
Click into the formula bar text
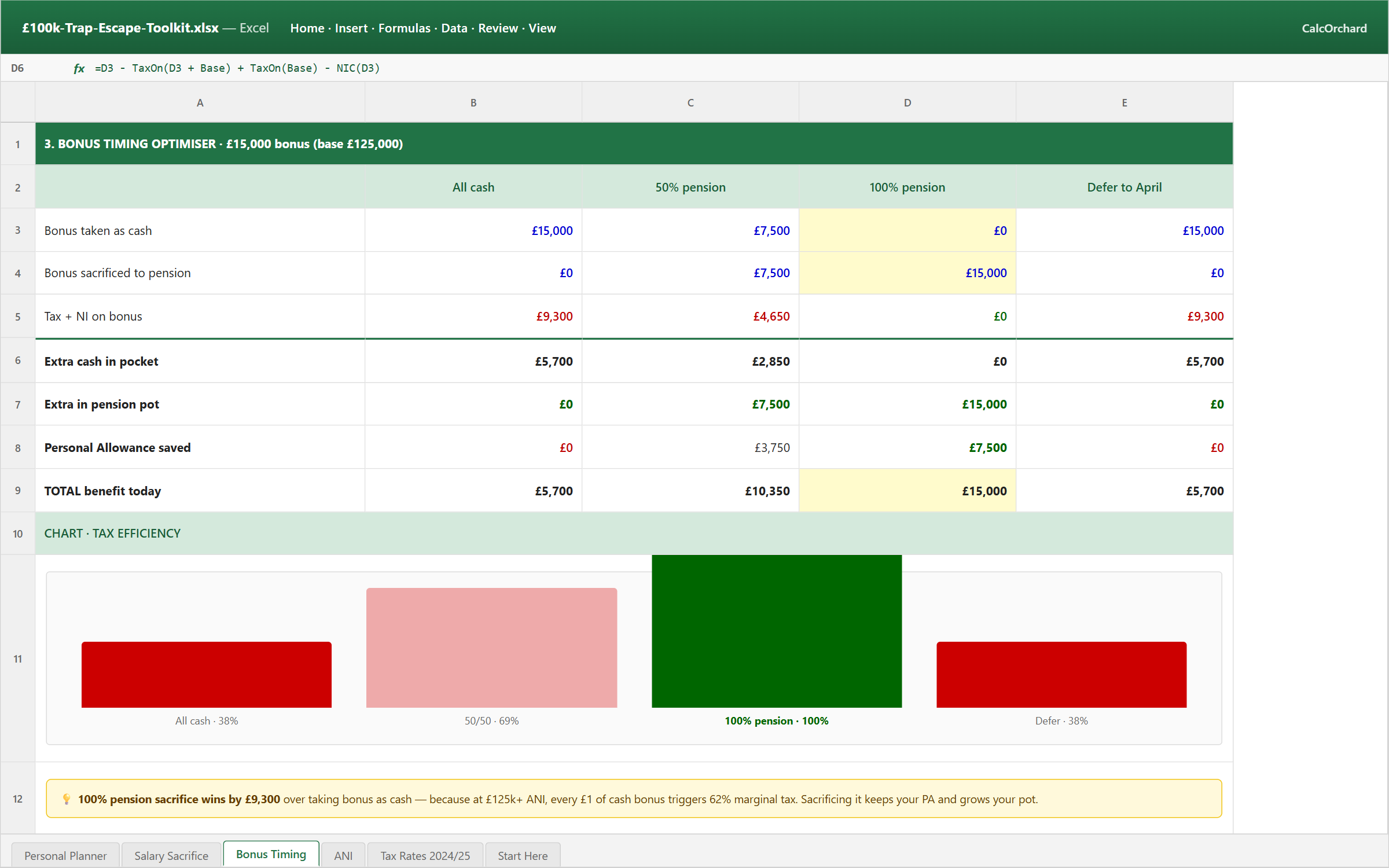pyautogui.click(x=237, y=68)
